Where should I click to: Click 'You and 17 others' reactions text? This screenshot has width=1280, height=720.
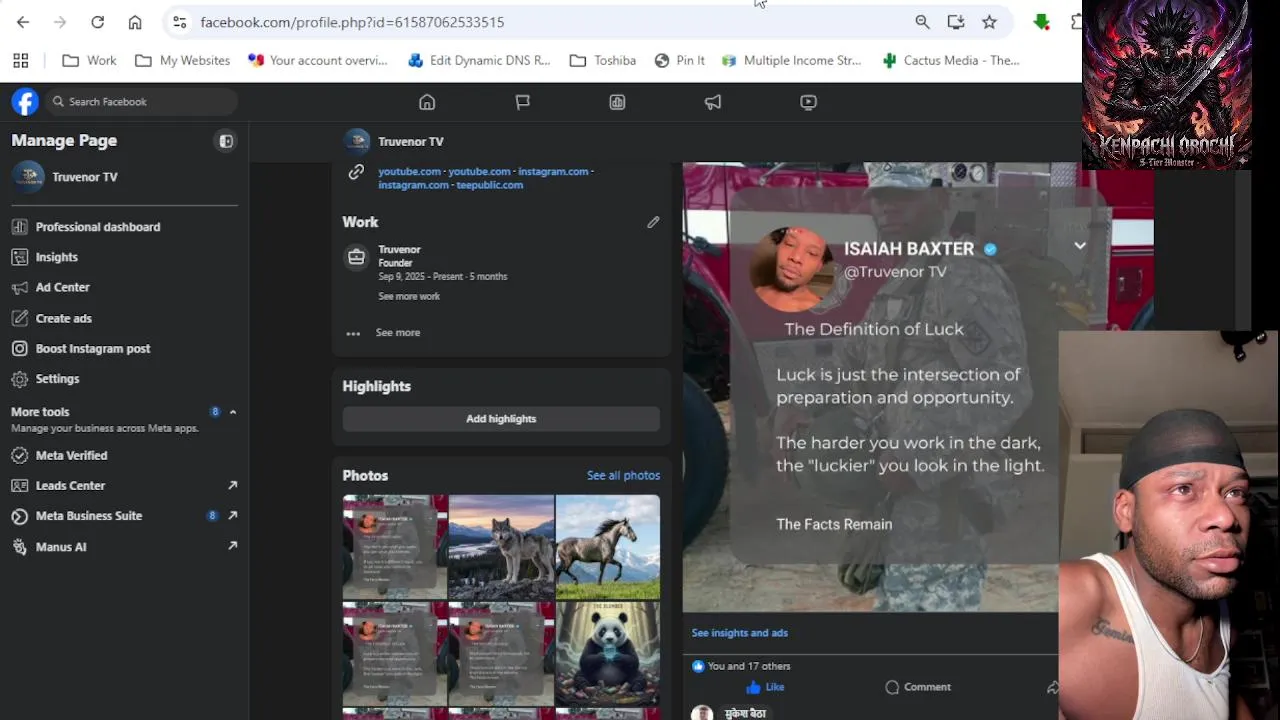[749, 666]
